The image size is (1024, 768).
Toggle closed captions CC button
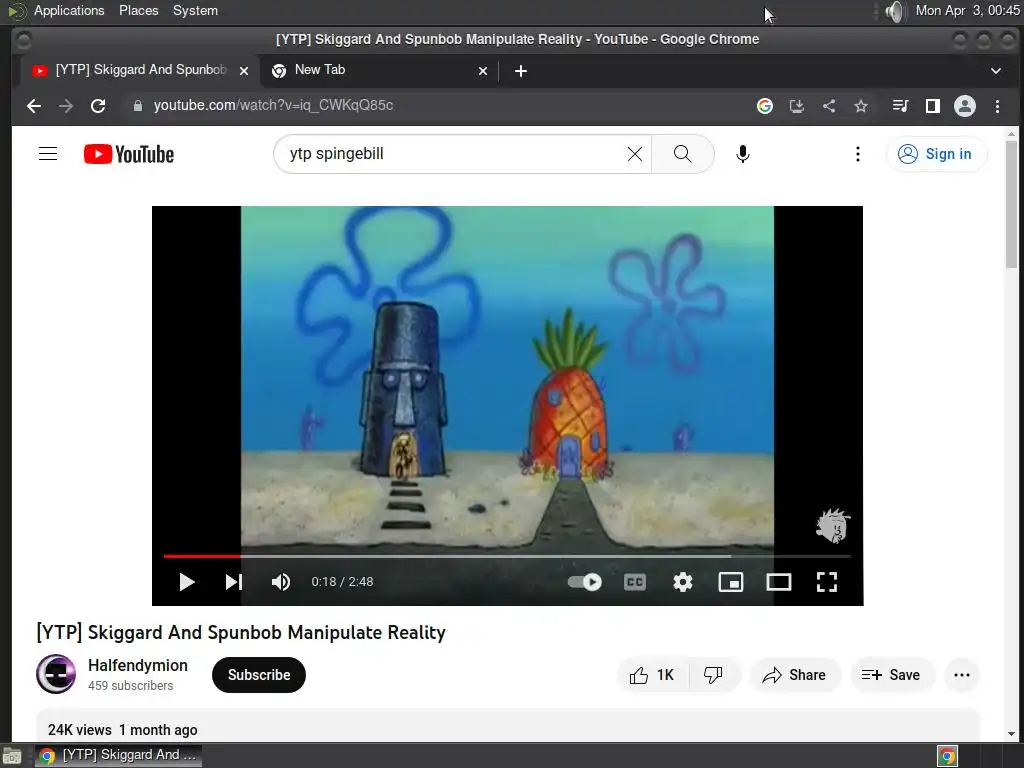click(635, 582)
